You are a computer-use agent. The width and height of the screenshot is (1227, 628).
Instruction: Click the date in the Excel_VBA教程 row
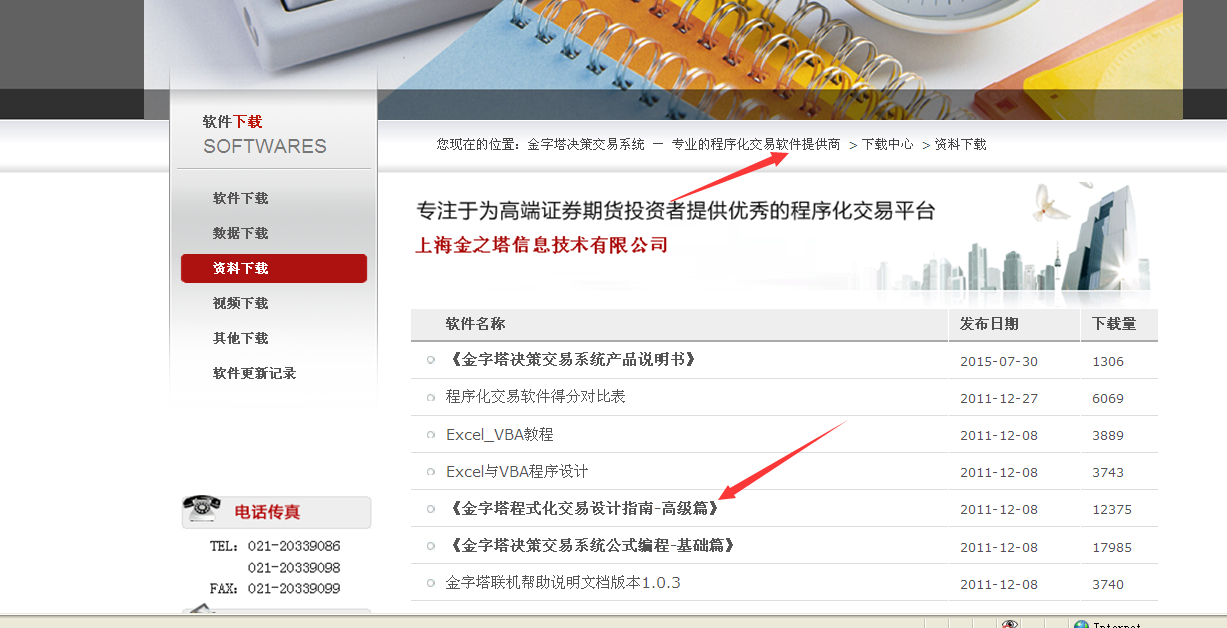[x=999, y=436]
